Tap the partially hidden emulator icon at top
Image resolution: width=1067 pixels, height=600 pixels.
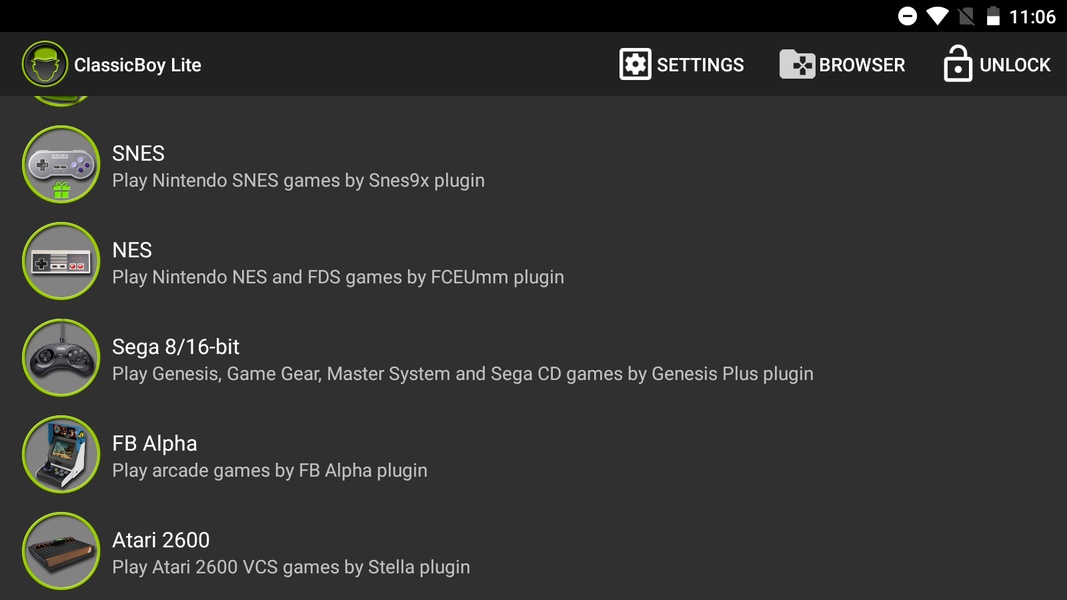[x=61, y=100]
